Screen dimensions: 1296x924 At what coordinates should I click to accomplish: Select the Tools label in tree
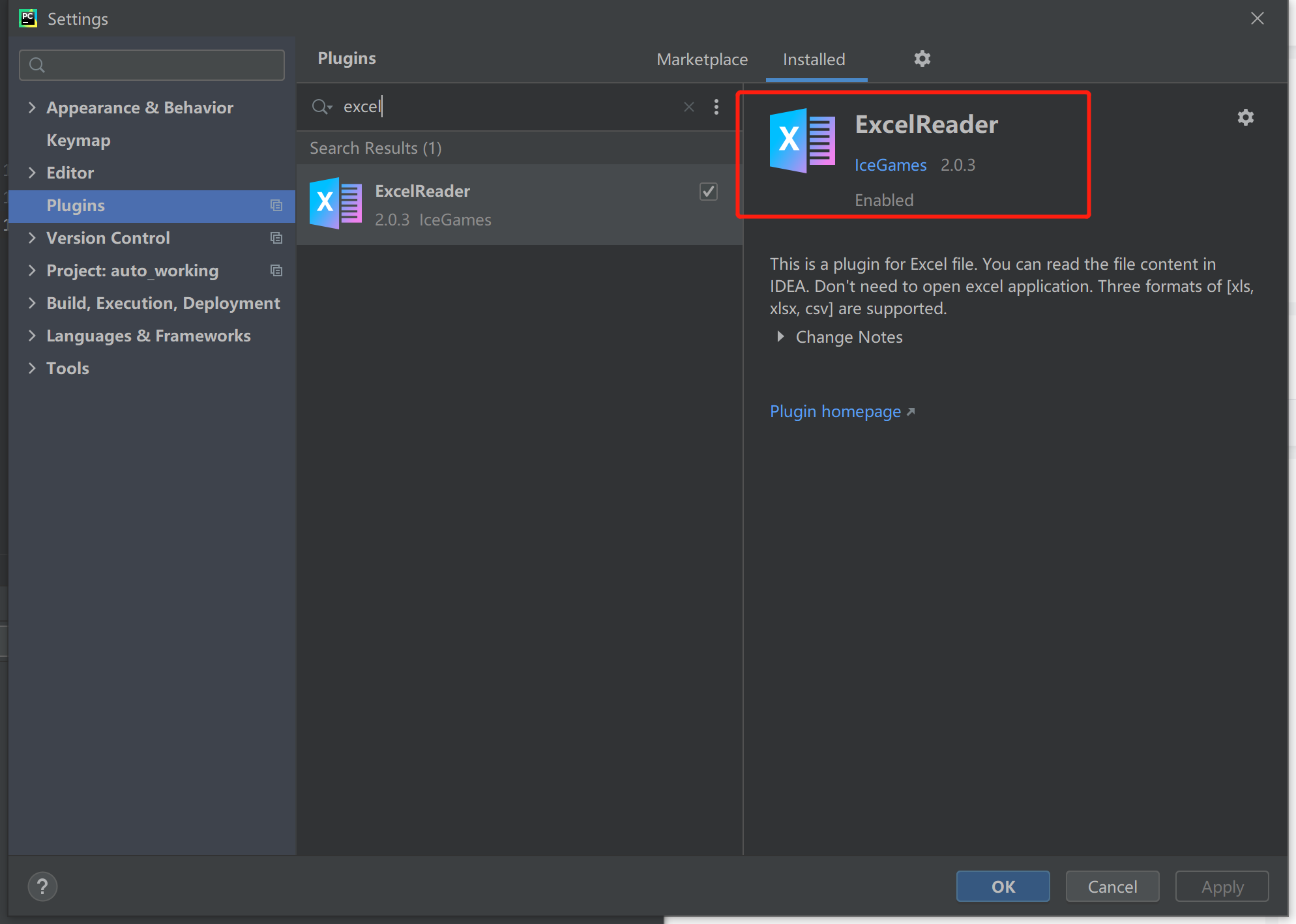click(67, 368)
